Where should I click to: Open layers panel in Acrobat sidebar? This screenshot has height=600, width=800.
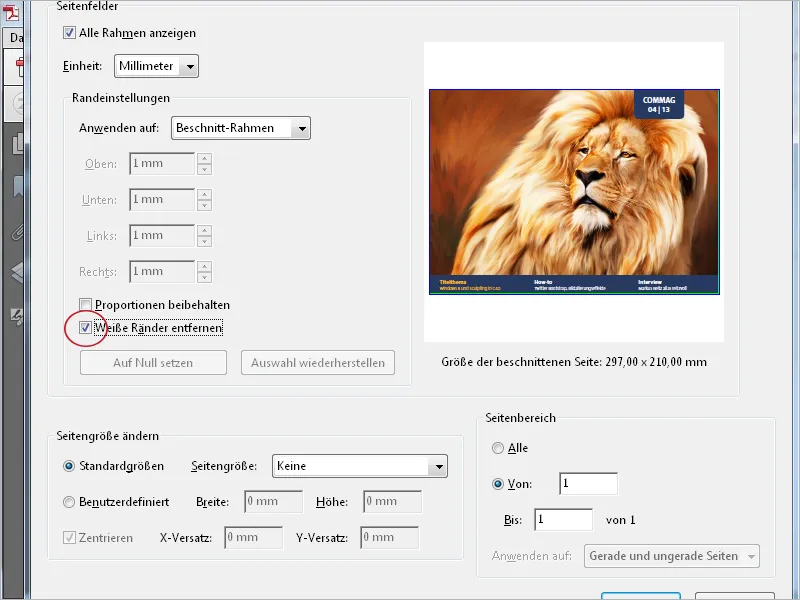click(17, 272)
